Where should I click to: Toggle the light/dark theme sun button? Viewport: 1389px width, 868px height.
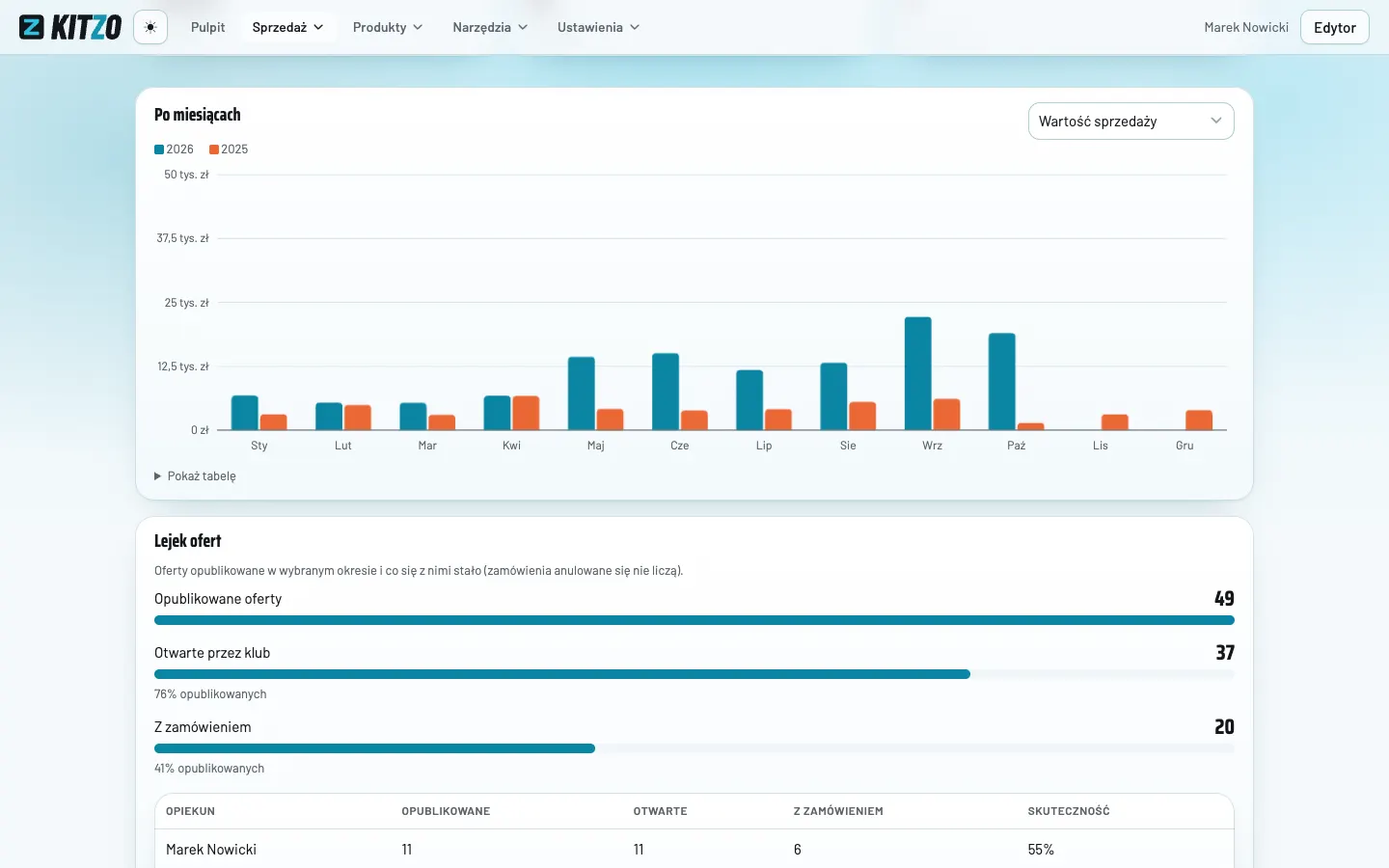[150, 27]
